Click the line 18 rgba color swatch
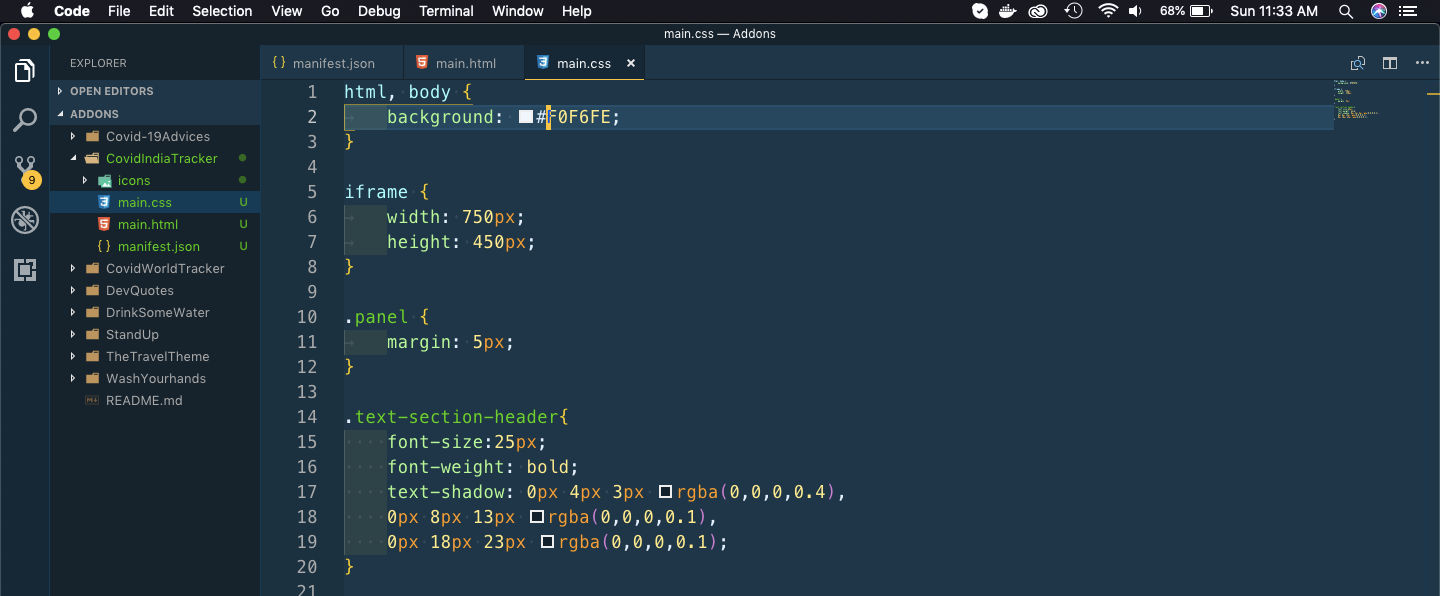This screenshot has height=596, width=1440. tap(537, 517)
